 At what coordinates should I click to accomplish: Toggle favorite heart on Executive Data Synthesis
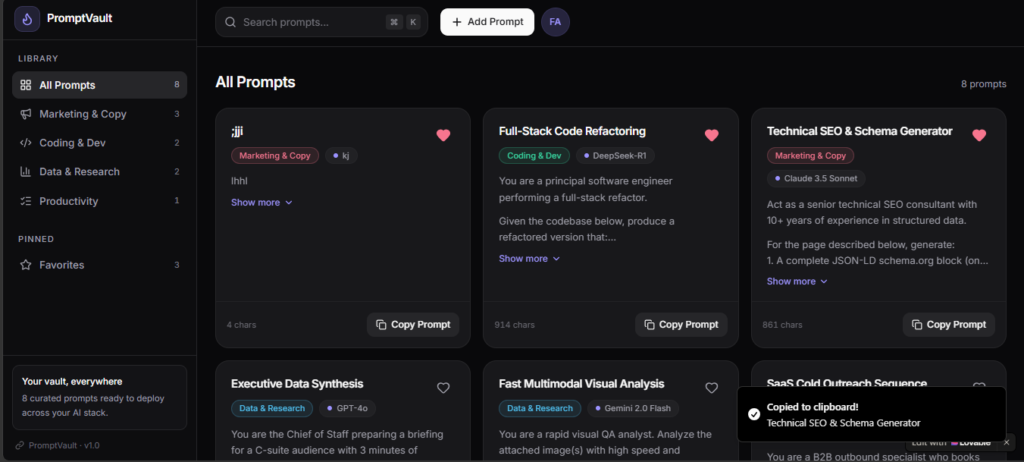(443, 388)
